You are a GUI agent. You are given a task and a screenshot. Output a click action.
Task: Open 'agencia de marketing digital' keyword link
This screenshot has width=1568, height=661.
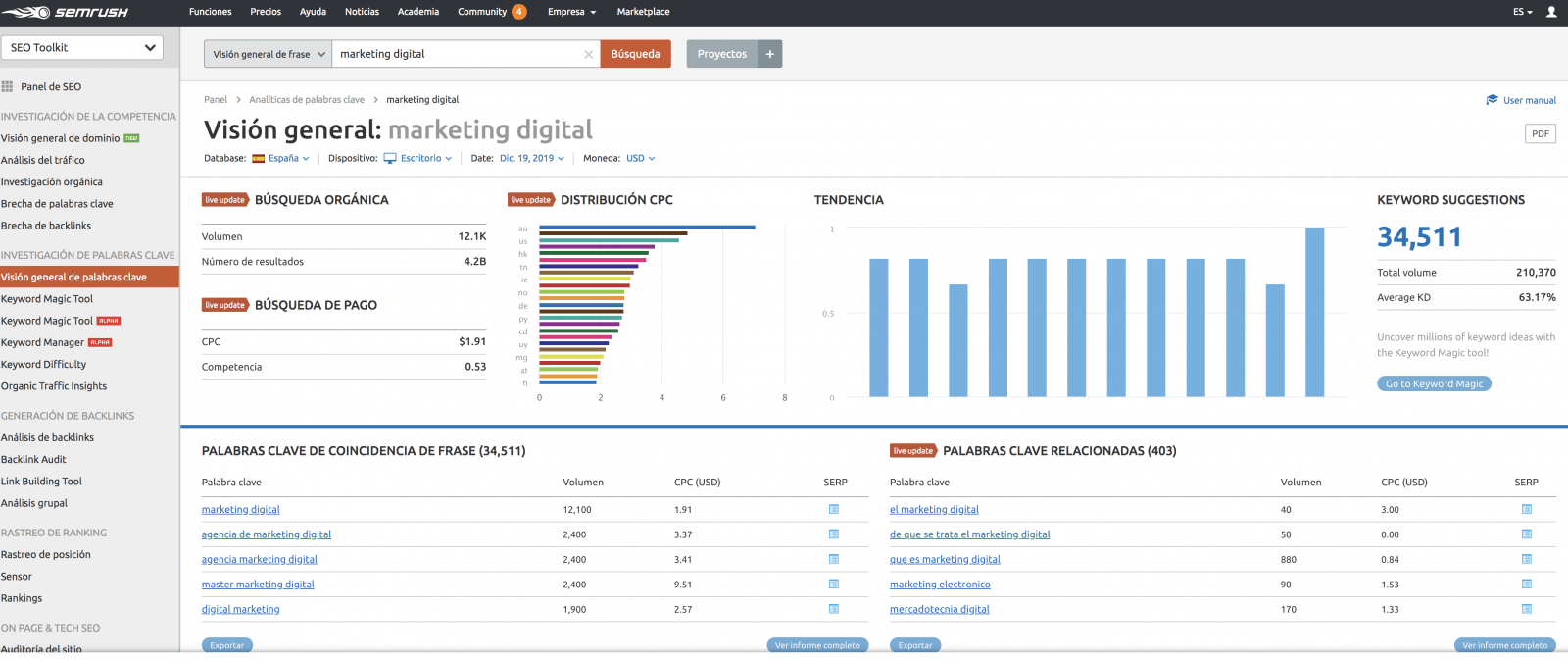[x=267, y=534]
